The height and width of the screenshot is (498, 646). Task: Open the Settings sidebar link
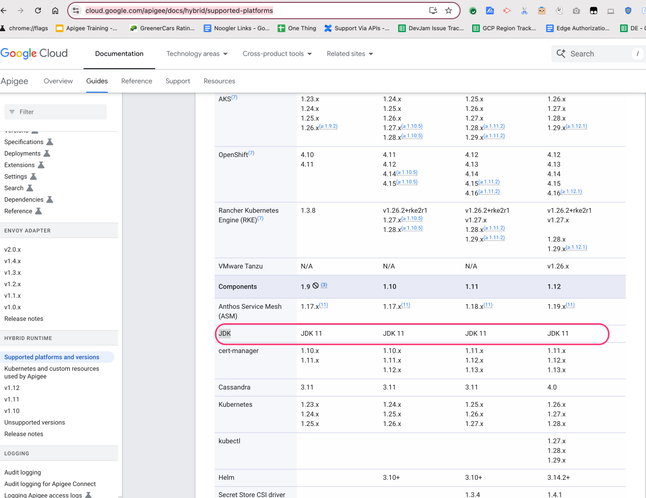[x=16, y=176]
